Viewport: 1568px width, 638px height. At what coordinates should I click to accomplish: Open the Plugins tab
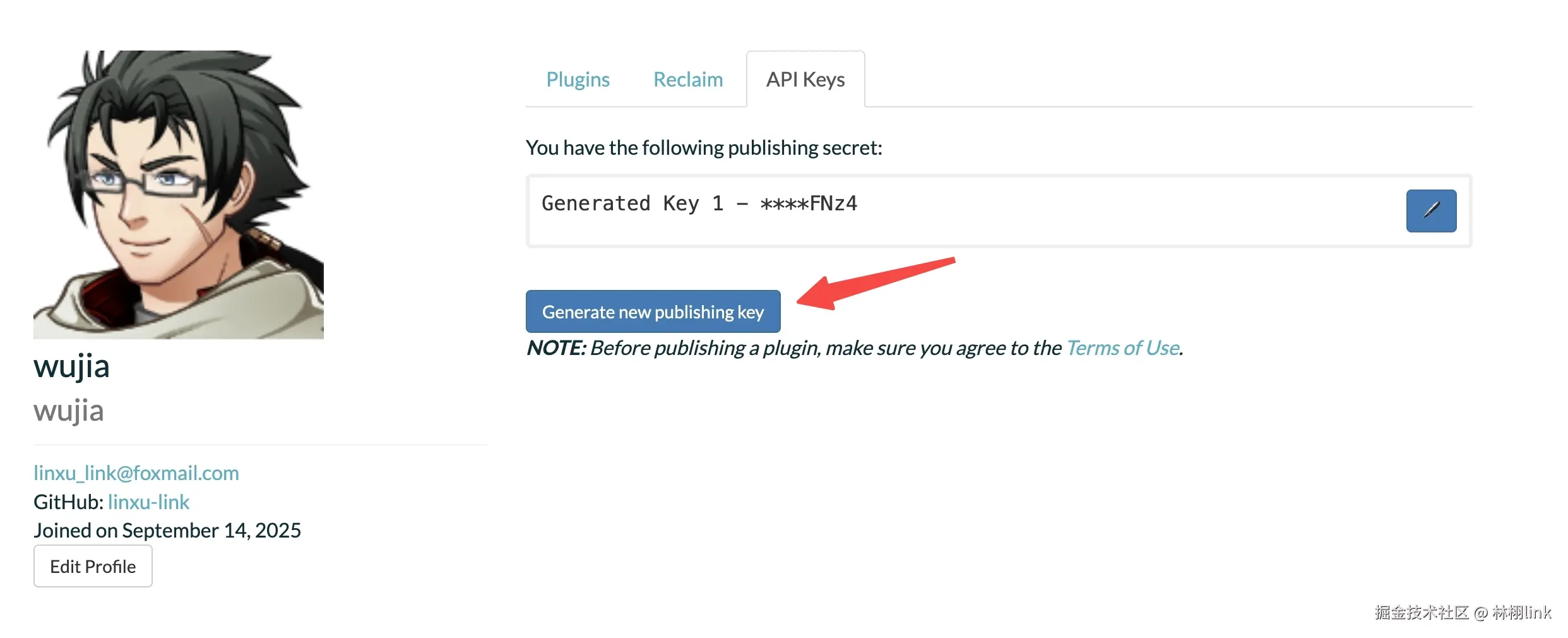click(578, 80)
